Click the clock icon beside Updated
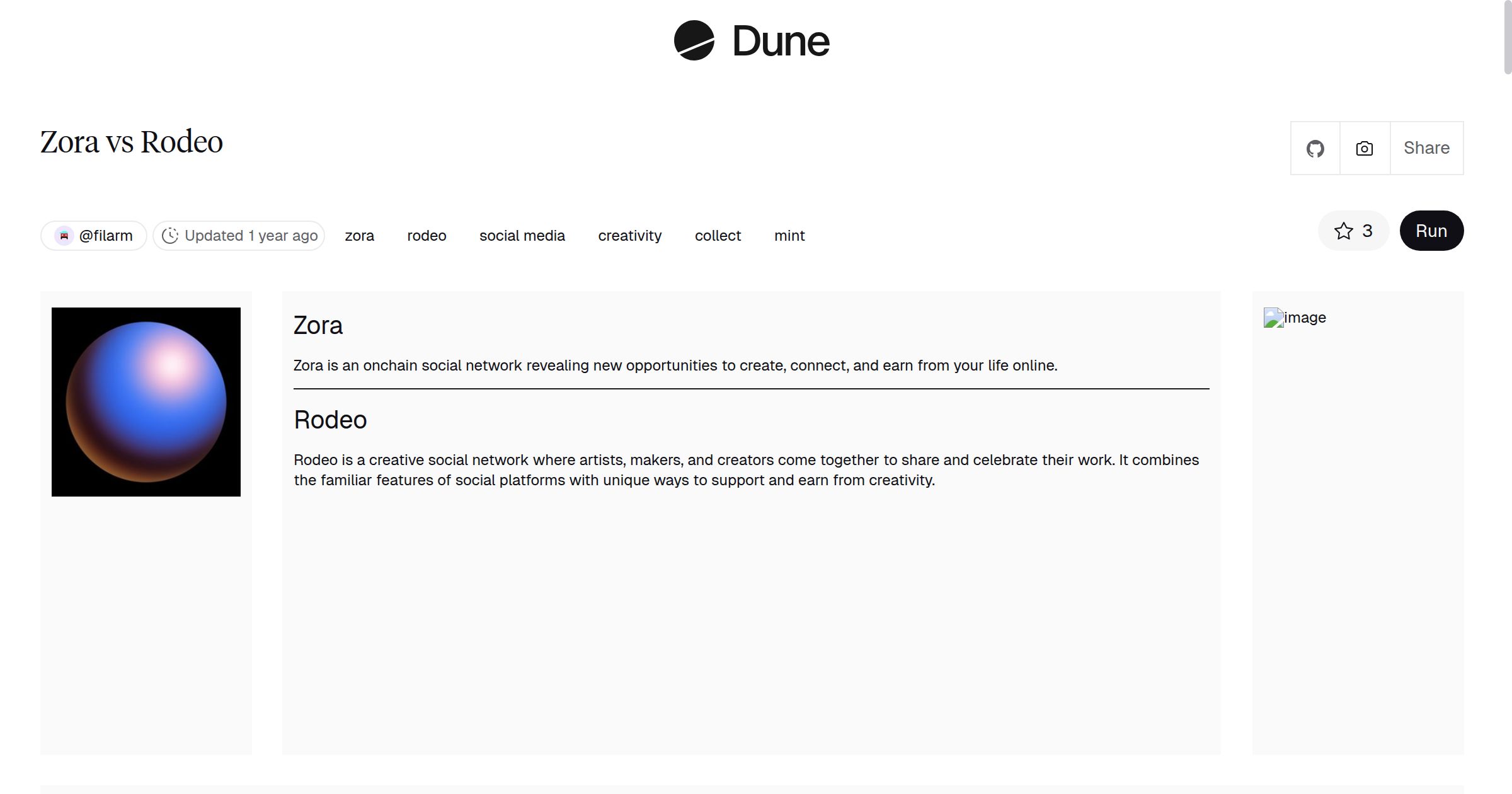 point(170,236)
